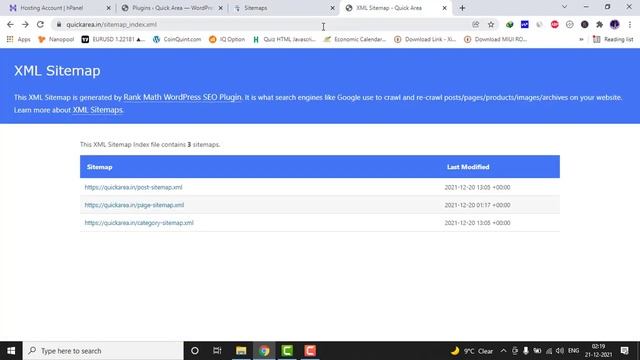Open Windows Start menu

pos(11,351)
